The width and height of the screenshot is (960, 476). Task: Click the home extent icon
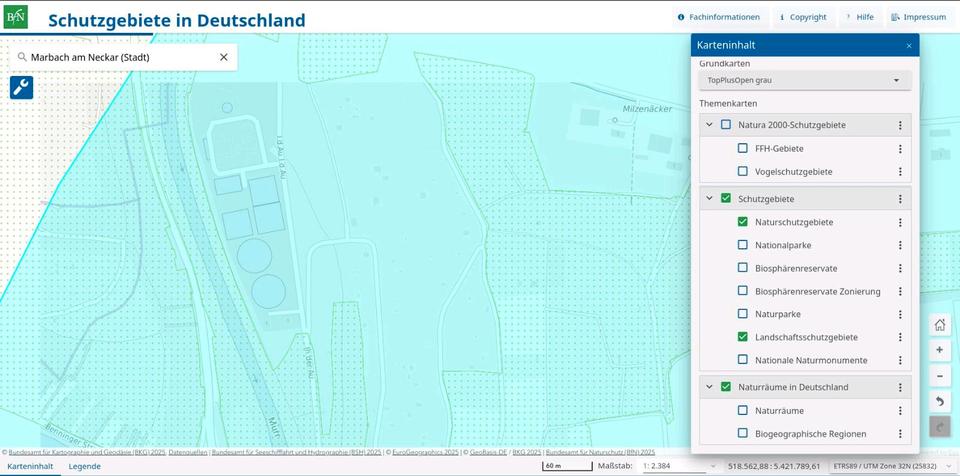coord(939,325)
